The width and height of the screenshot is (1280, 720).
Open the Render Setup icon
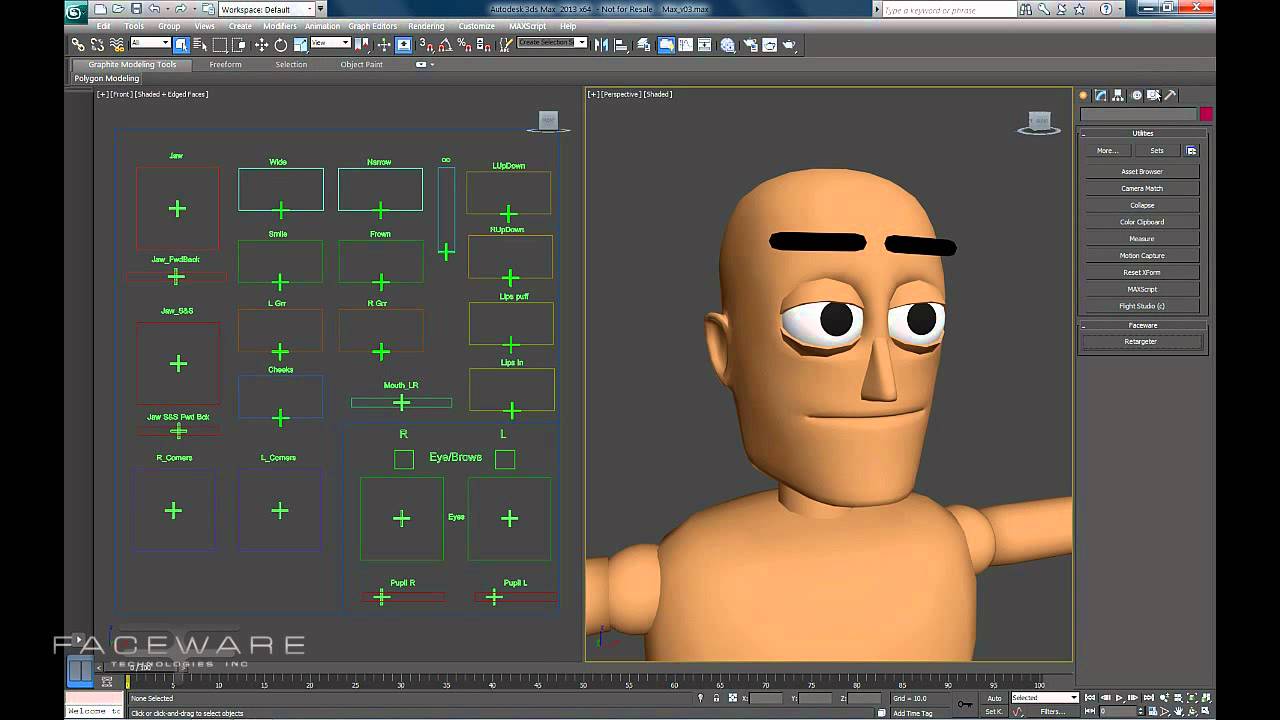[x=749, y=45]
